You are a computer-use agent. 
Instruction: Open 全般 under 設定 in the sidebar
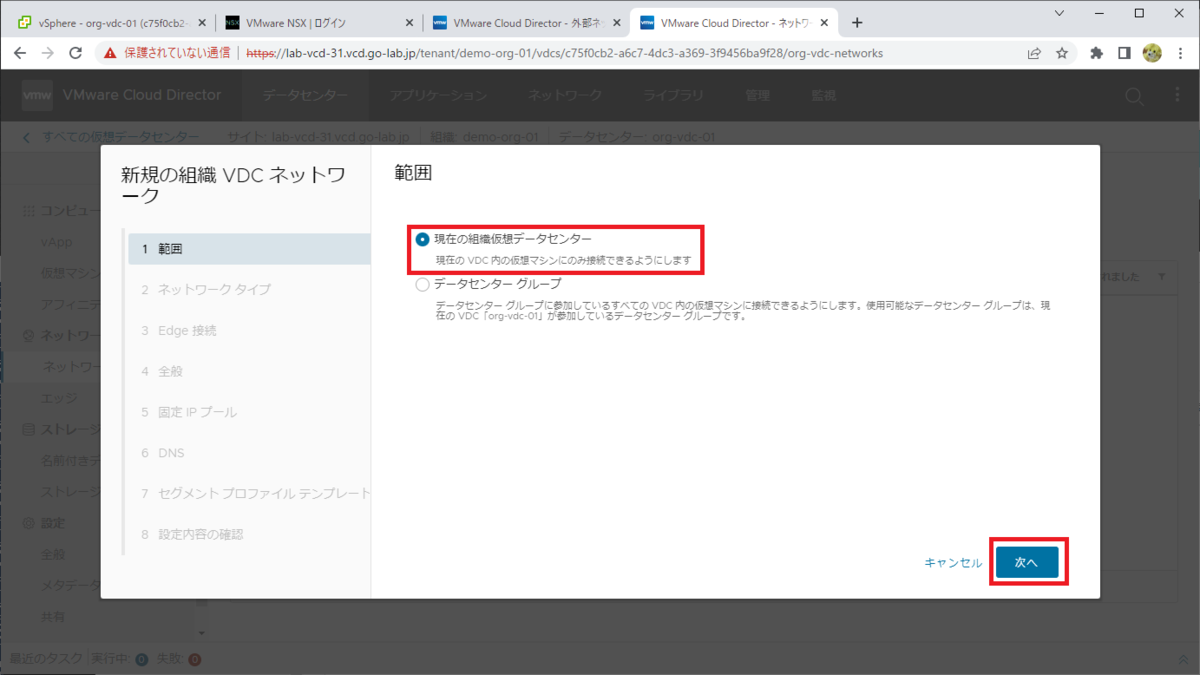[x=53, y=554]
